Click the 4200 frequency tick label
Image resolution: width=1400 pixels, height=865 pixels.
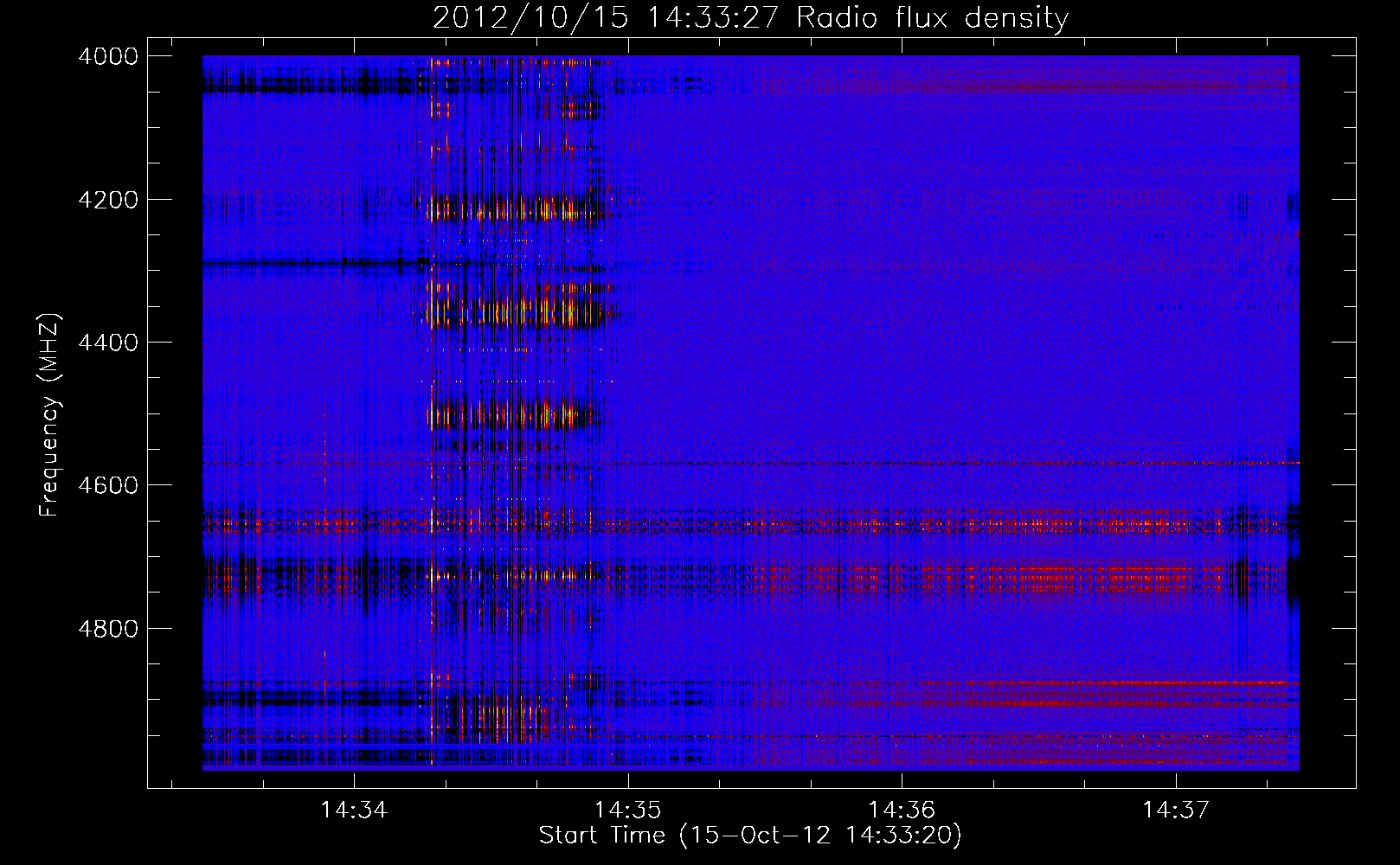click(x=108, y=200)
